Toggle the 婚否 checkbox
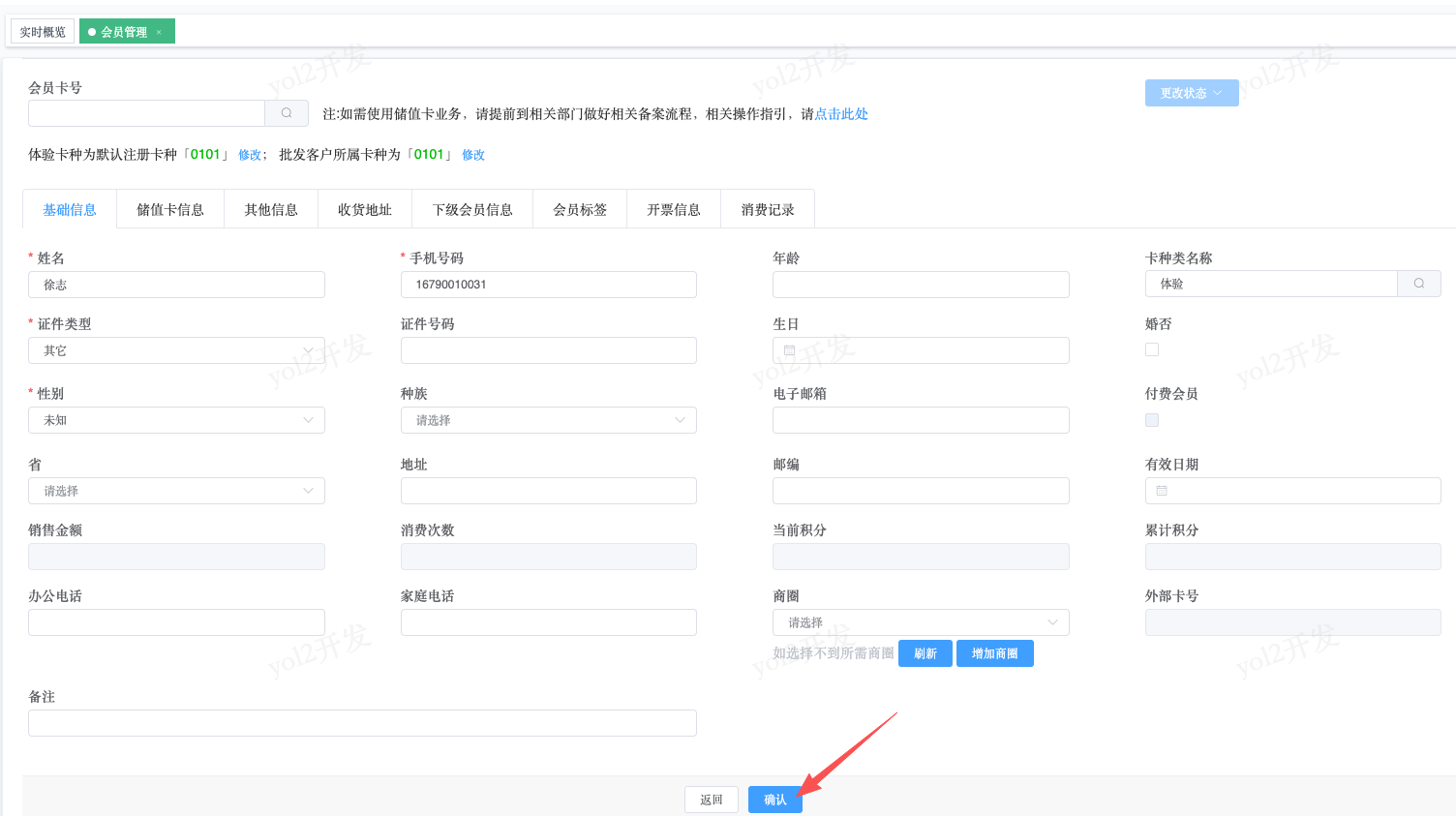 coord(1152,349)
